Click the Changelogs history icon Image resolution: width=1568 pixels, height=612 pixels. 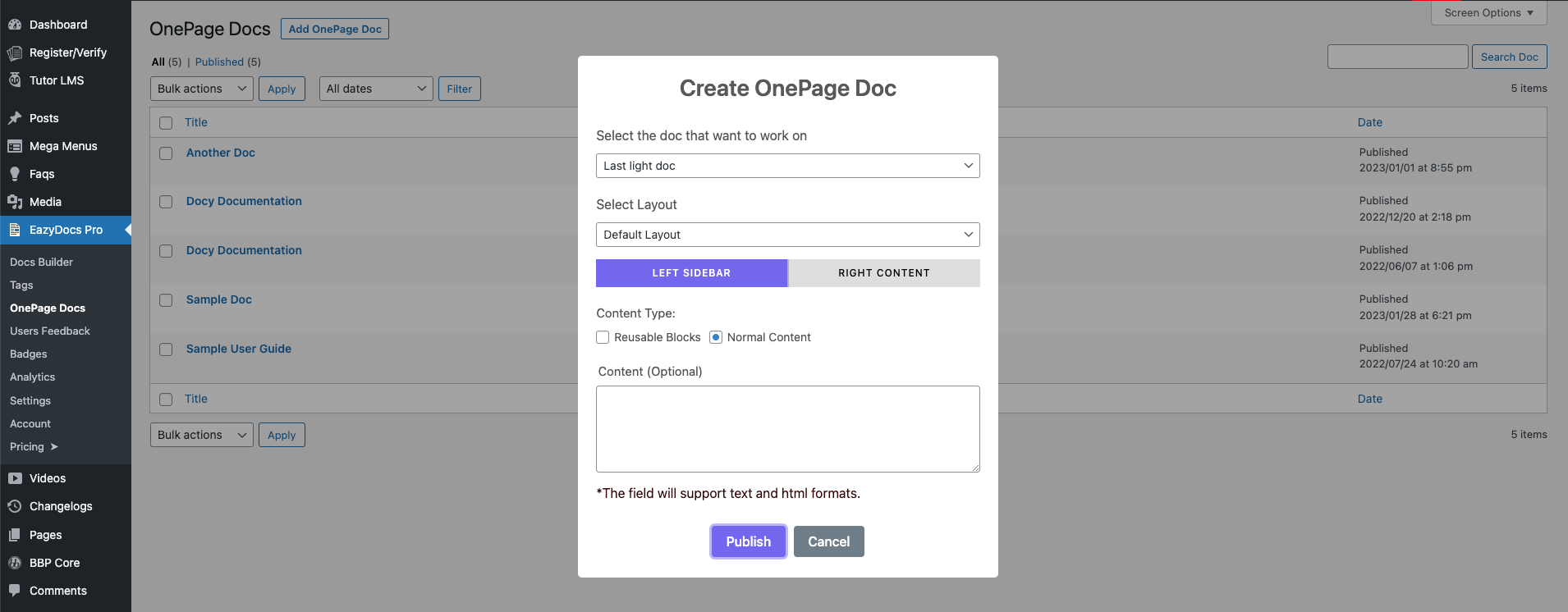[15, 506]
